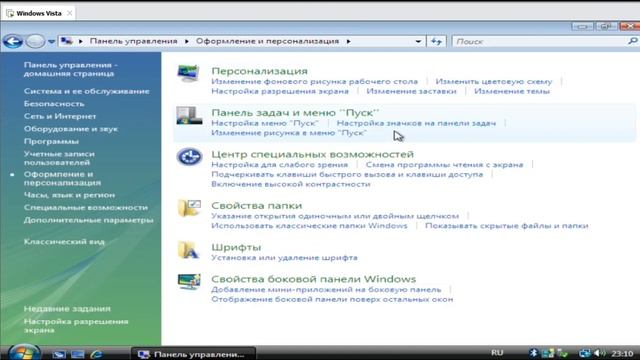Open Оборудование и звук sidebar link

tap(71, 129)
